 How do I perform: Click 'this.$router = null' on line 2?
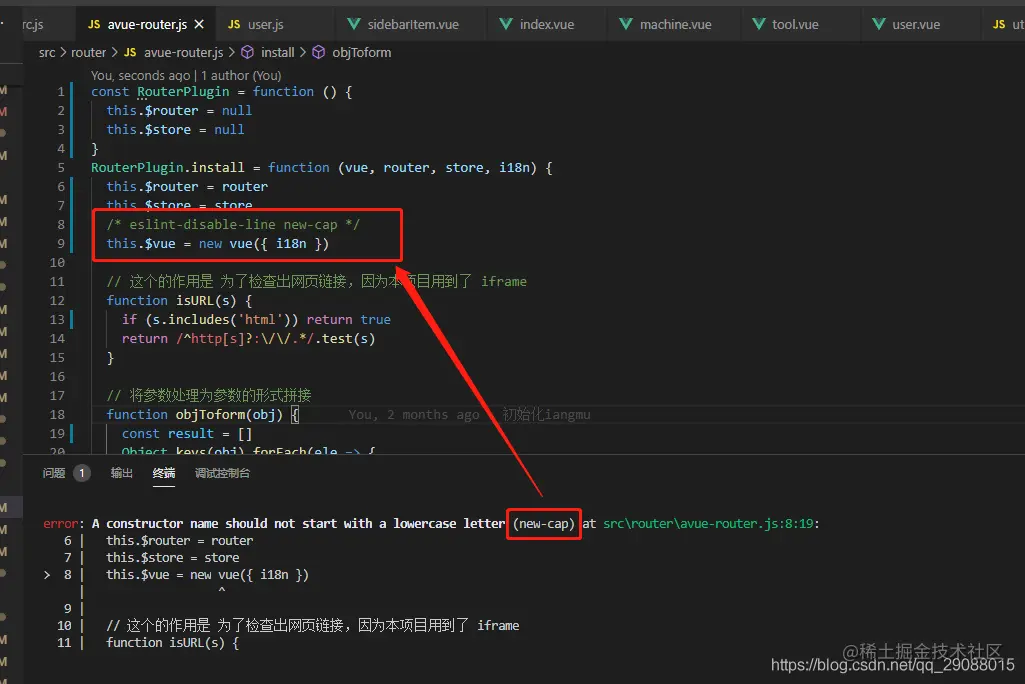click(179, 111)
